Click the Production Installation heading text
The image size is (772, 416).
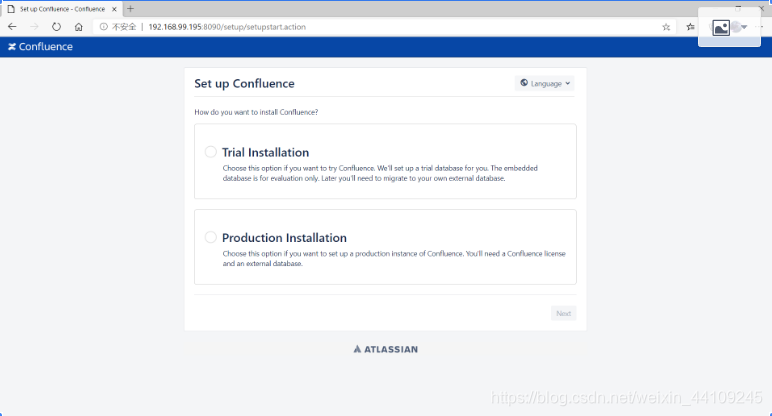[284, 238]
